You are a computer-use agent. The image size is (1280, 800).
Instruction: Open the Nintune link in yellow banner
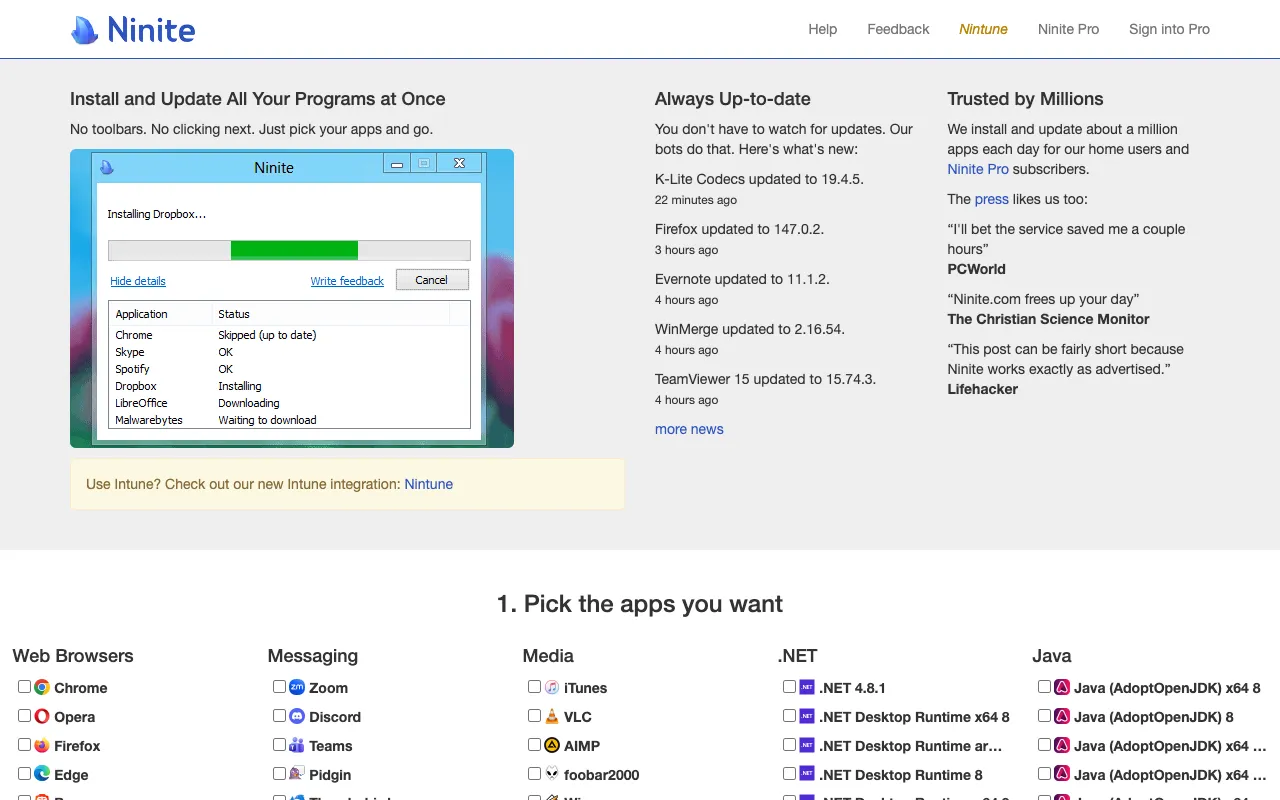(x=428, y=484)
